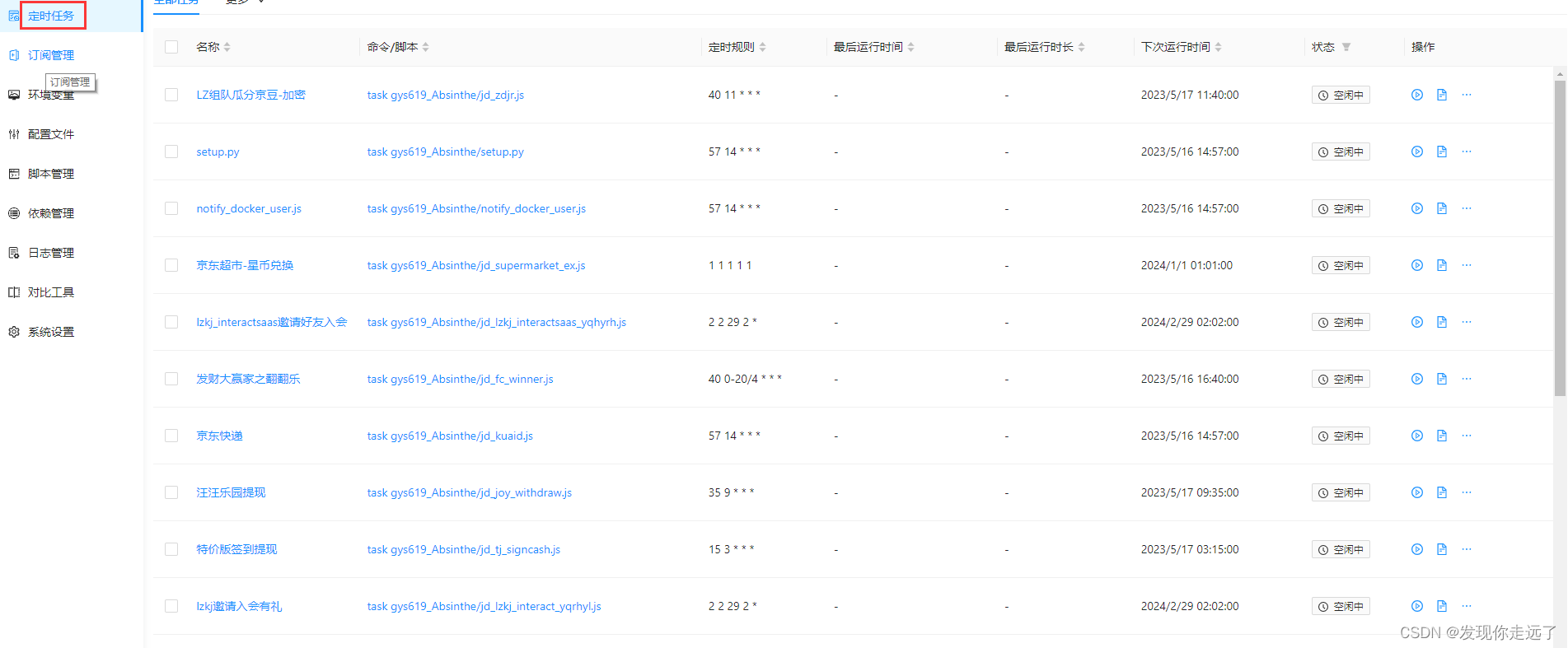The height and width of the screenshot is (648, 1568).
Task: Click the run icon for setup.py task
Action: click(1416, 152)
